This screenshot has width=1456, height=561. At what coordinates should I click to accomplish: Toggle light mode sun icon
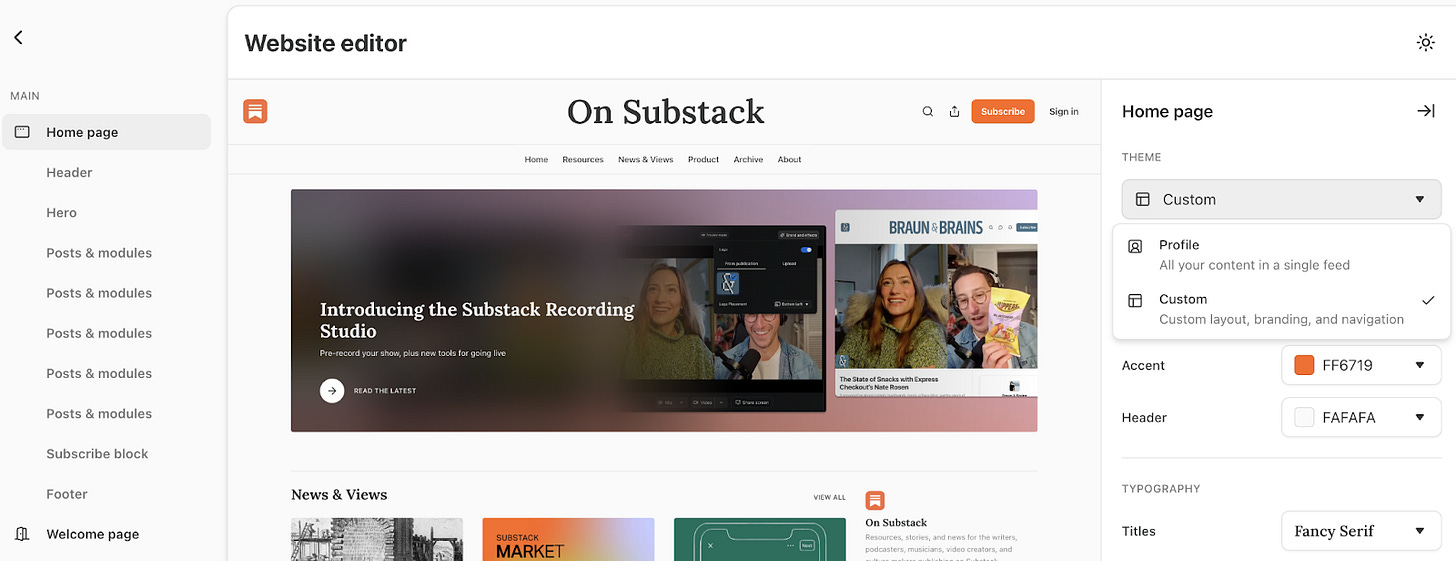point(1426,42)
